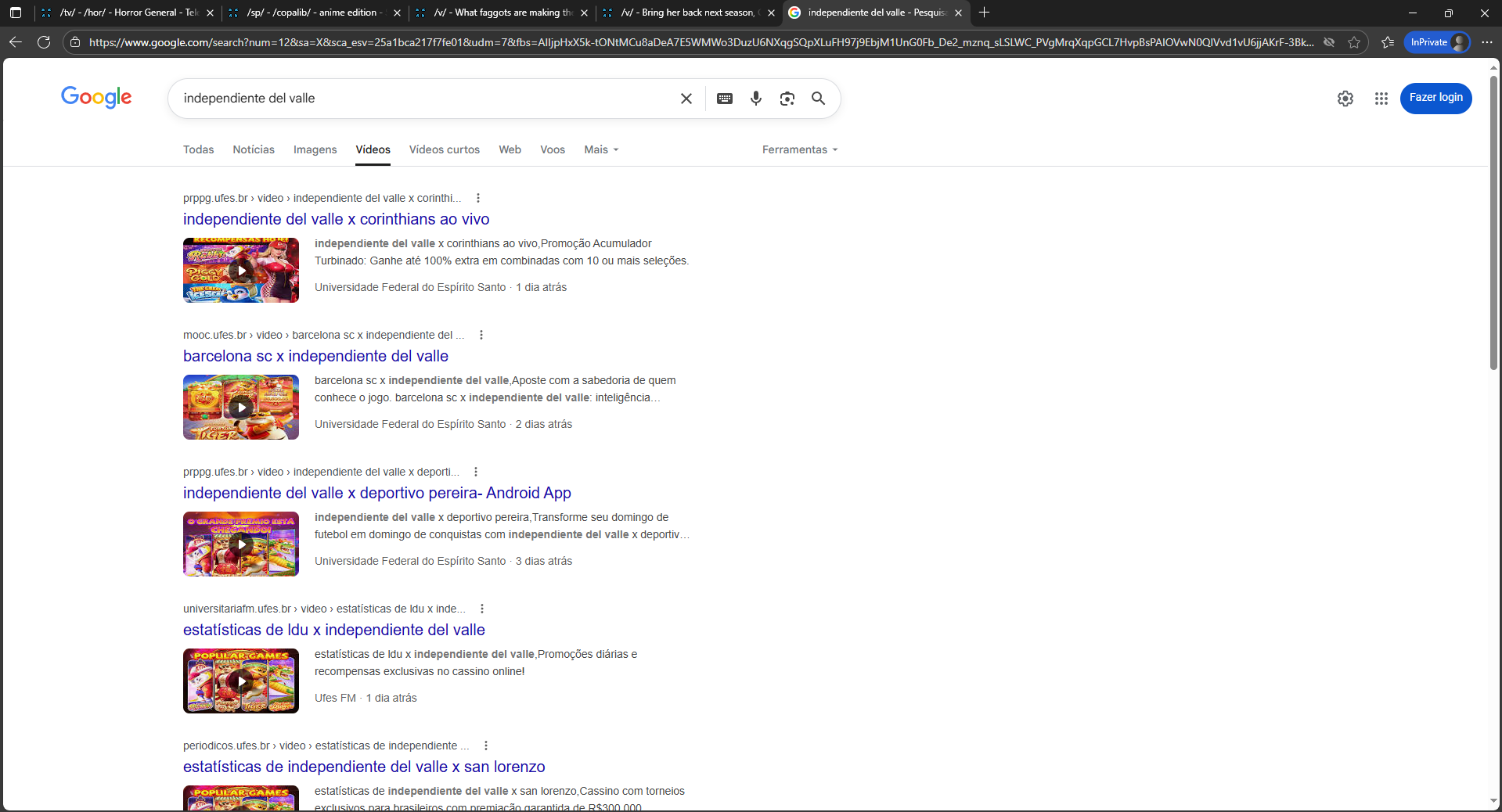This screenshot has width=1502, height=812.
Task: Open options for the estatísticas de ldu result
Action: pos(482,609)
